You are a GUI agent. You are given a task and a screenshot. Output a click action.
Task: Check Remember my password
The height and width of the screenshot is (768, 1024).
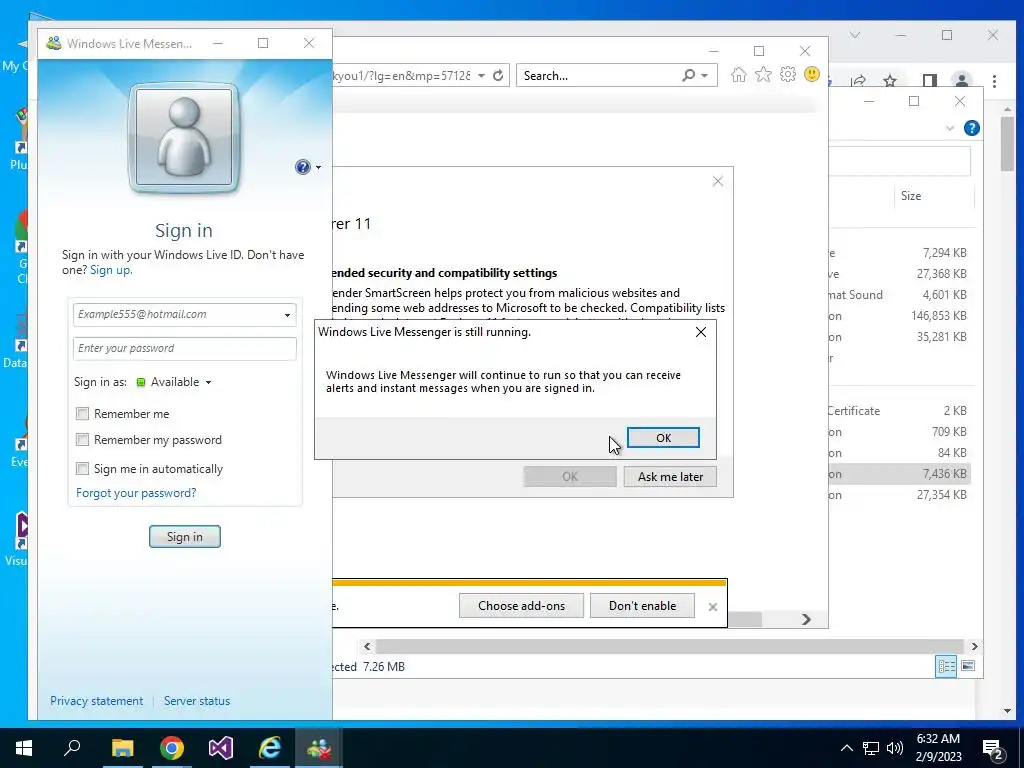click(82, 440)
